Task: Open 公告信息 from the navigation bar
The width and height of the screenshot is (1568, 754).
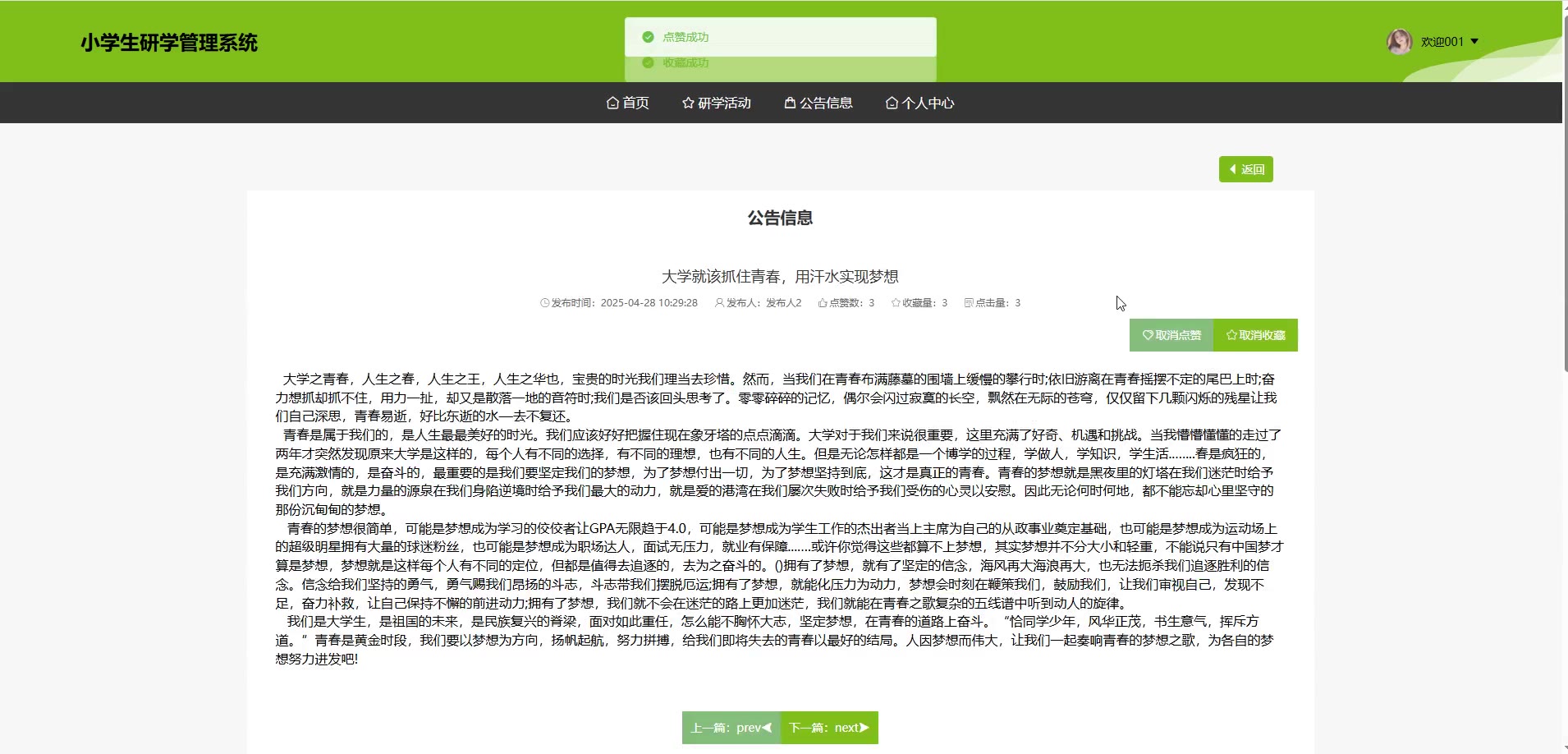Action: (x=818, y=103)
